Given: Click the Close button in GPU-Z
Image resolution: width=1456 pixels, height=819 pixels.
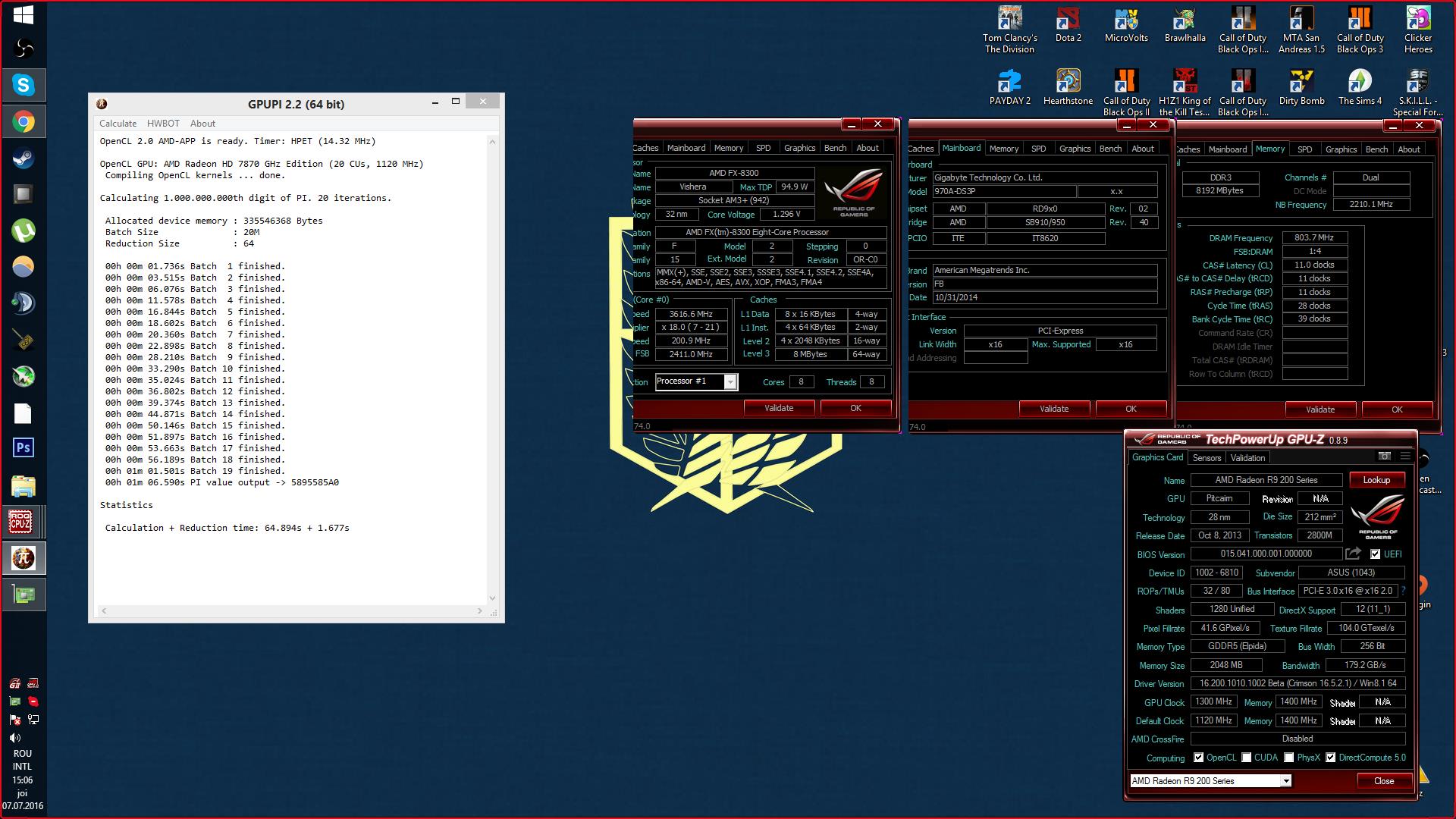Looking at the screenshot, I should pos(1383,781).
